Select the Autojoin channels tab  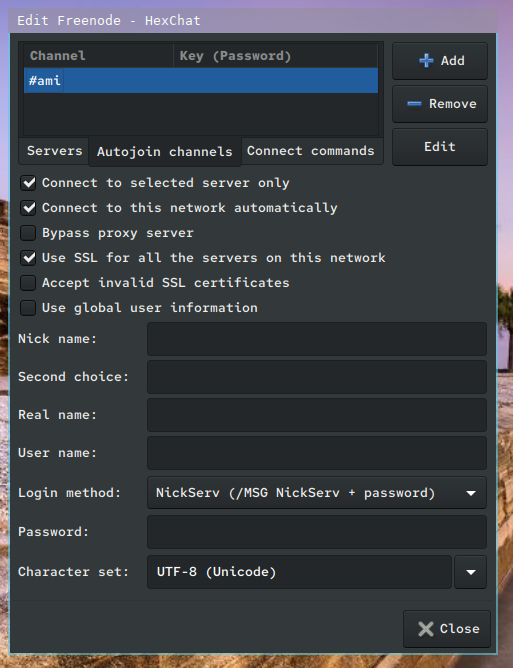[164, 152]
